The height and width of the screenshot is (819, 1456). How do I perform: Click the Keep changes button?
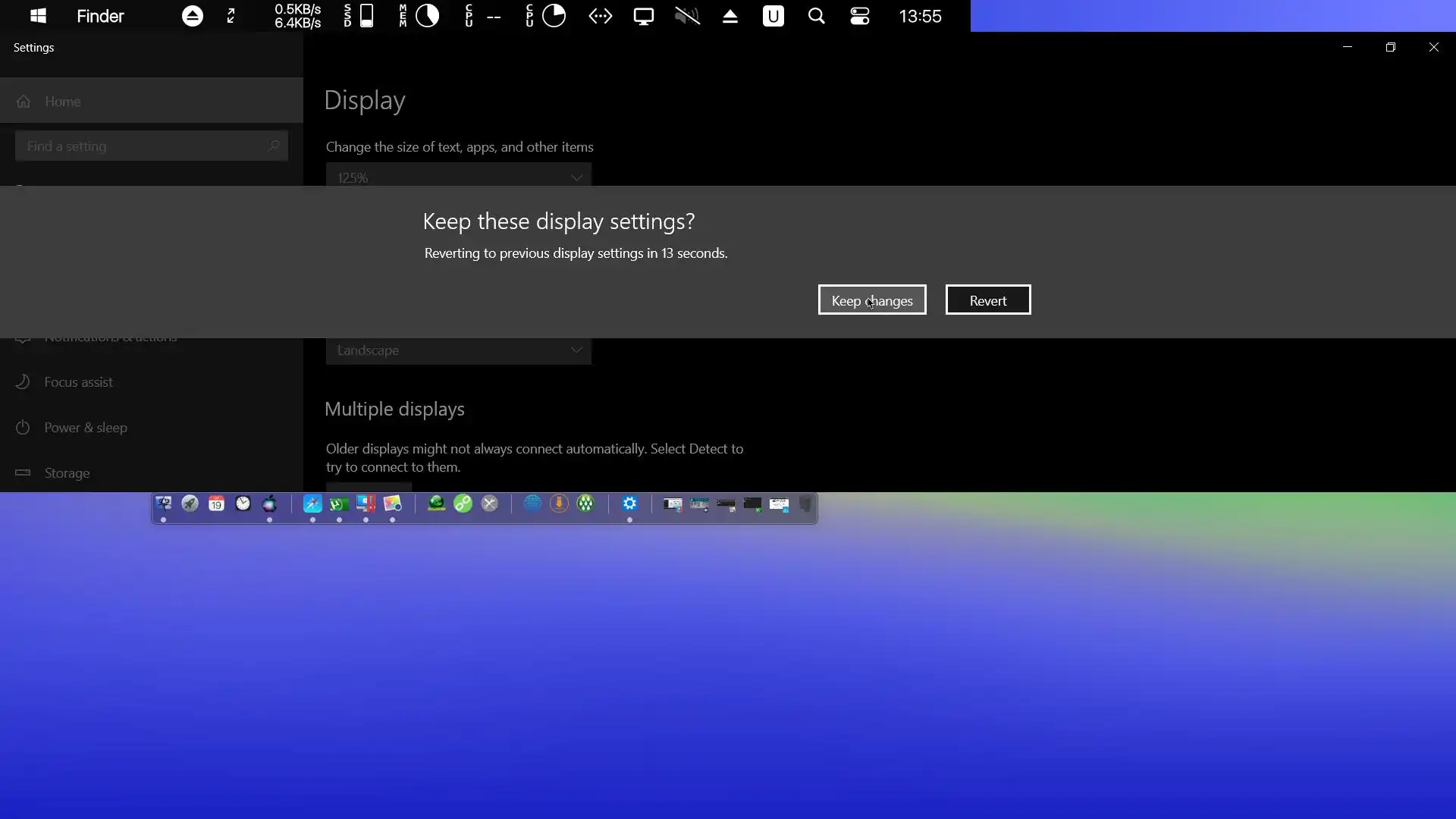(871, 300)
